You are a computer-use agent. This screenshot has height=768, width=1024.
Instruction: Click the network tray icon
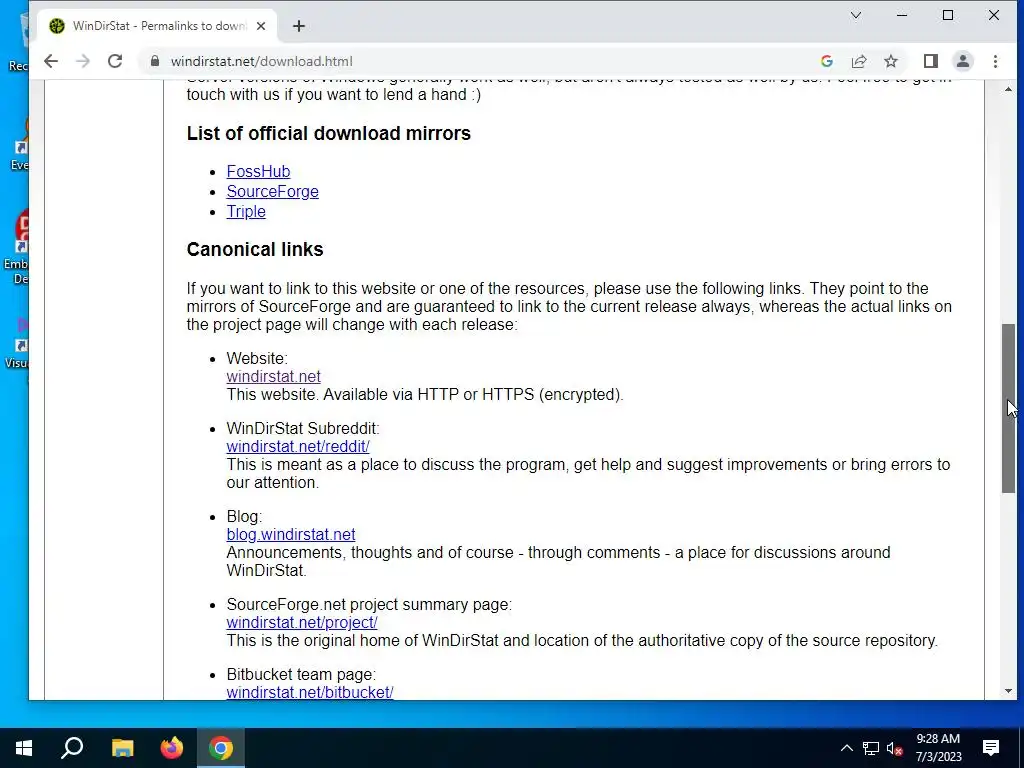click(871, 748)
